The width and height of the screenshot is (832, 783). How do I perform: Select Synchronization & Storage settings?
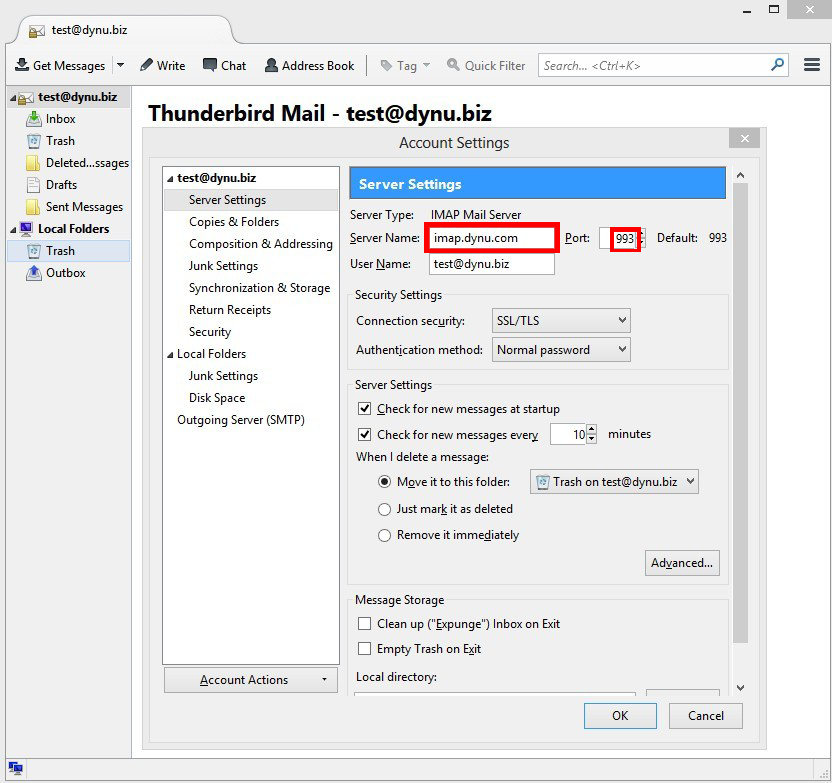pyautogui.click(x=259, y=288)
